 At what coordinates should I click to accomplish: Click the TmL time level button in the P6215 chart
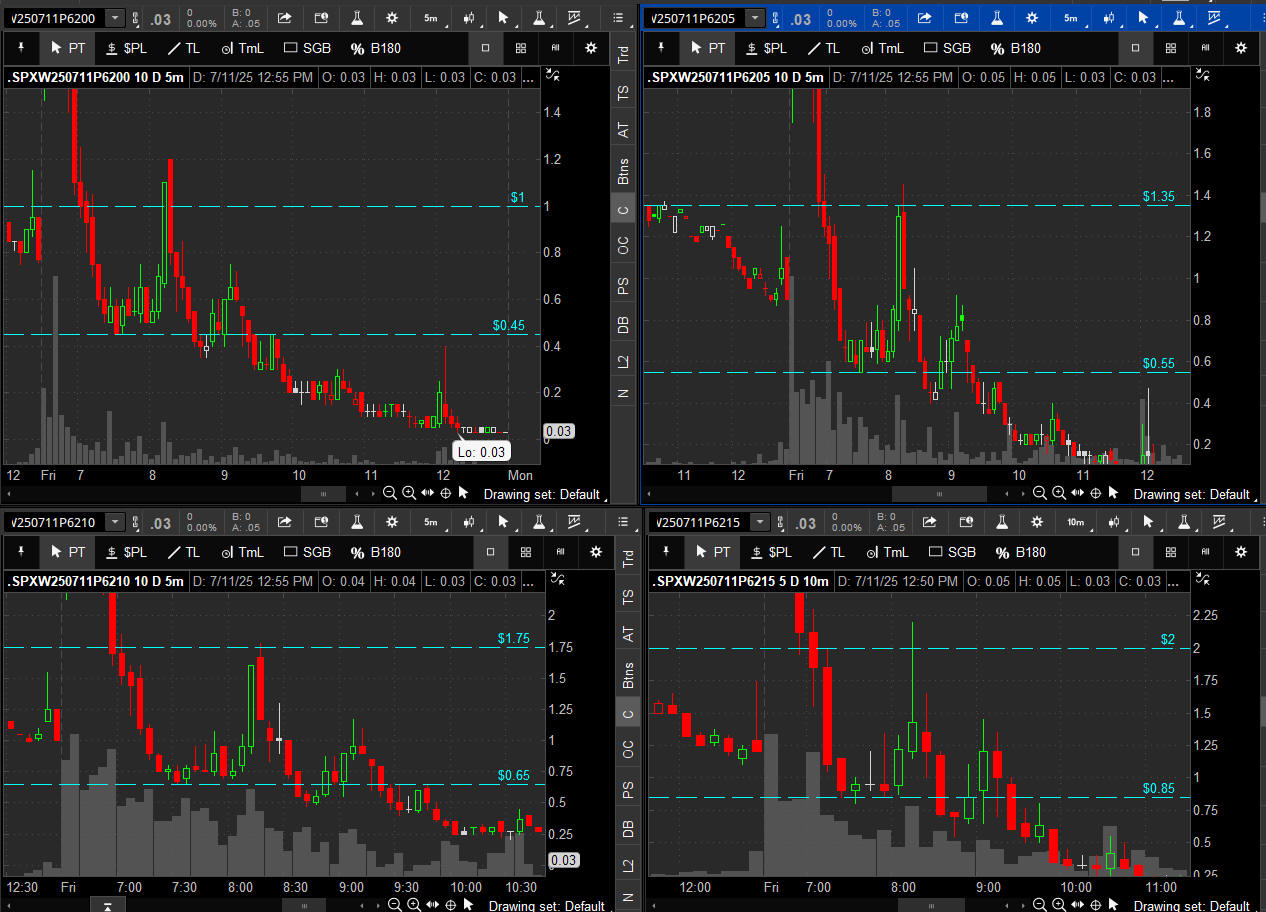(886, 552)
